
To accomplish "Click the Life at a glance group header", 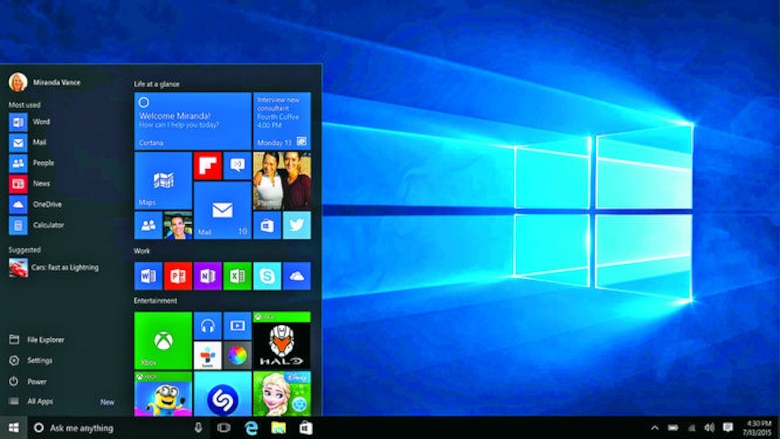I will coord(157,84).
